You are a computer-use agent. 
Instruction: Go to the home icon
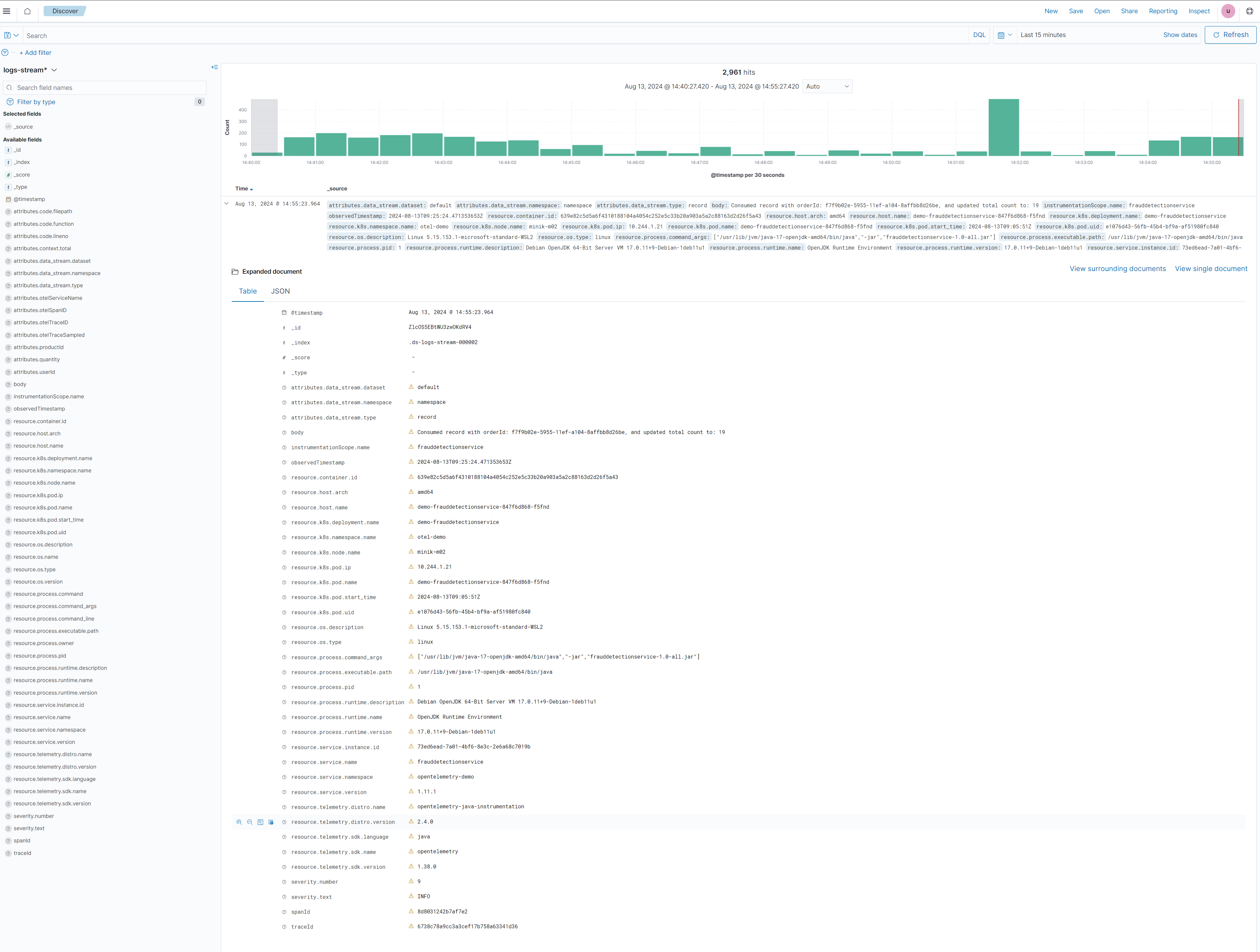27,11
